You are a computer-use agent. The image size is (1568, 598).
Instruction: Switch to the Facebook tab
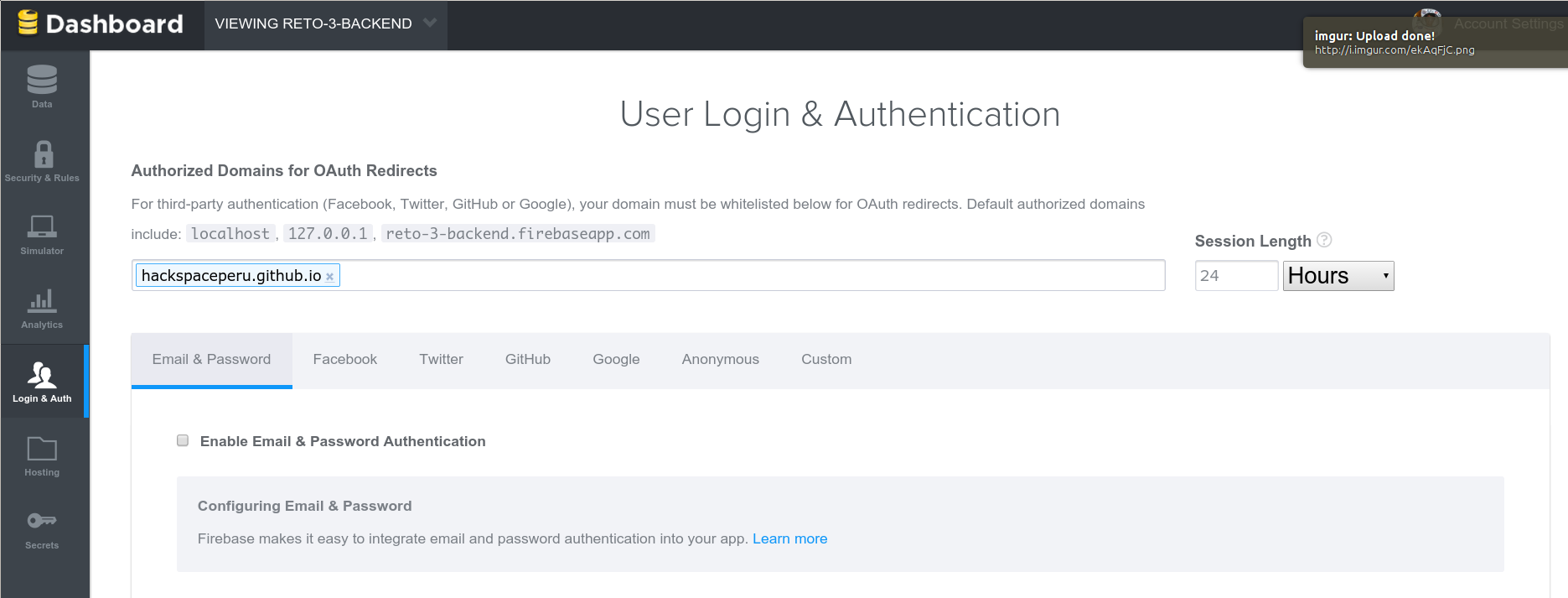point(345,360)
